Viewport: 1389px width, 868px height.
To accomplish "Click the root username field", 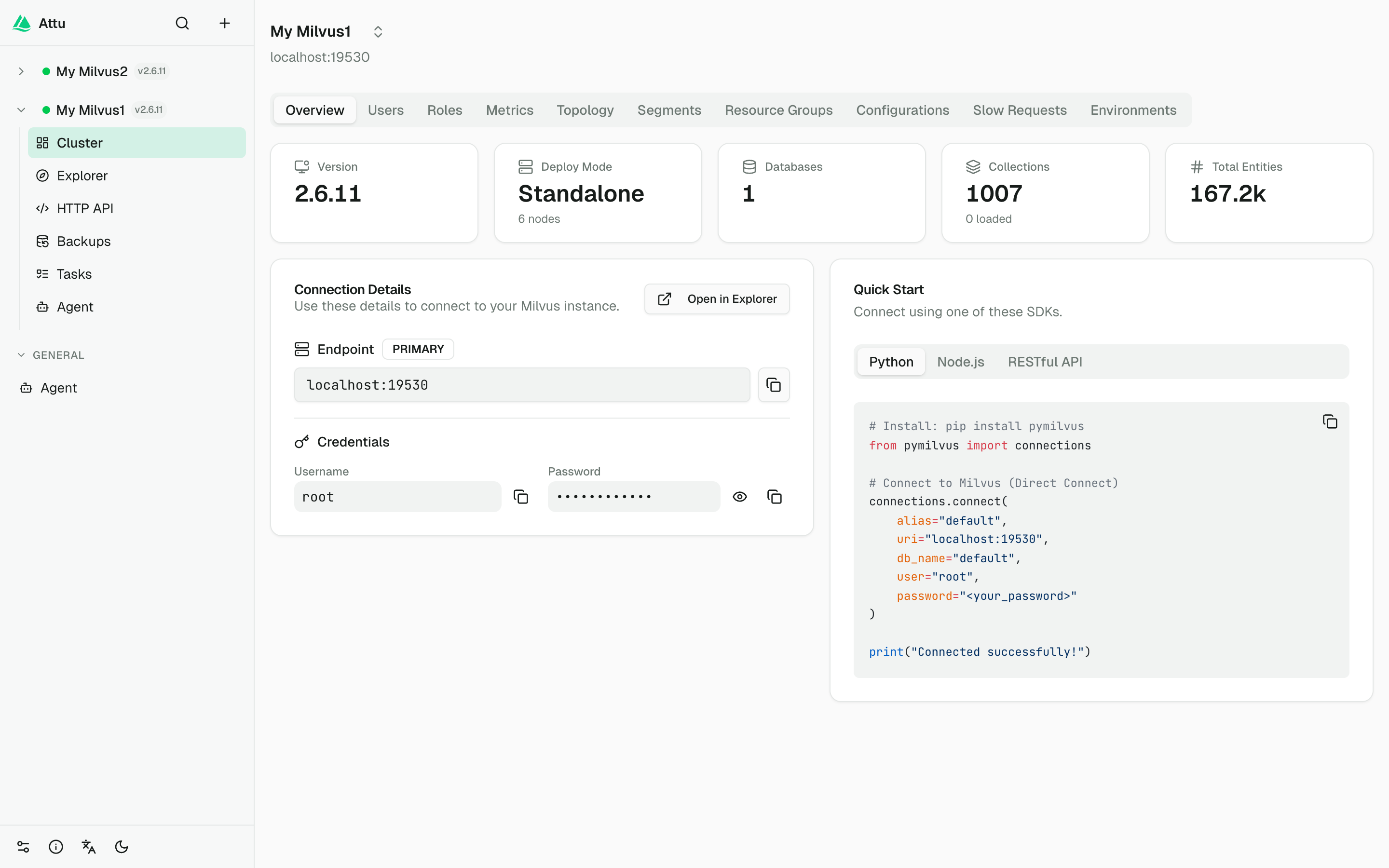I will (x=398, y=497).
